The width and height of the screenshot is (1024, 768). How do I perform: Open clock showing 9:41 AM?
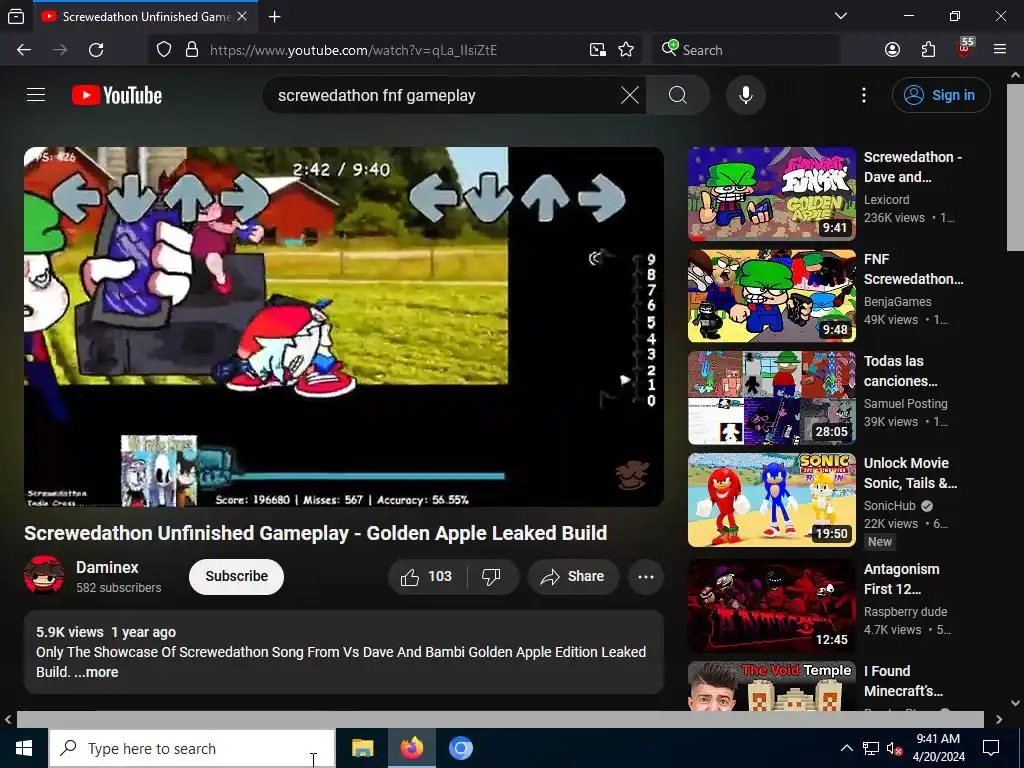(x=938, y=748)
